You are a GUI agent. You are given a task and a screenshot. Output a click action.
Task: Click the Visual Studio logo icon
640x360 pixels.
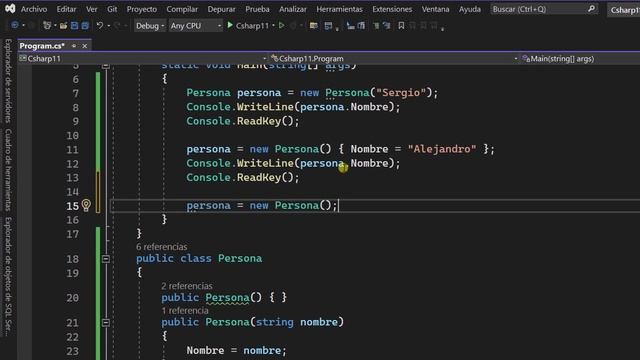pos(10,9)
